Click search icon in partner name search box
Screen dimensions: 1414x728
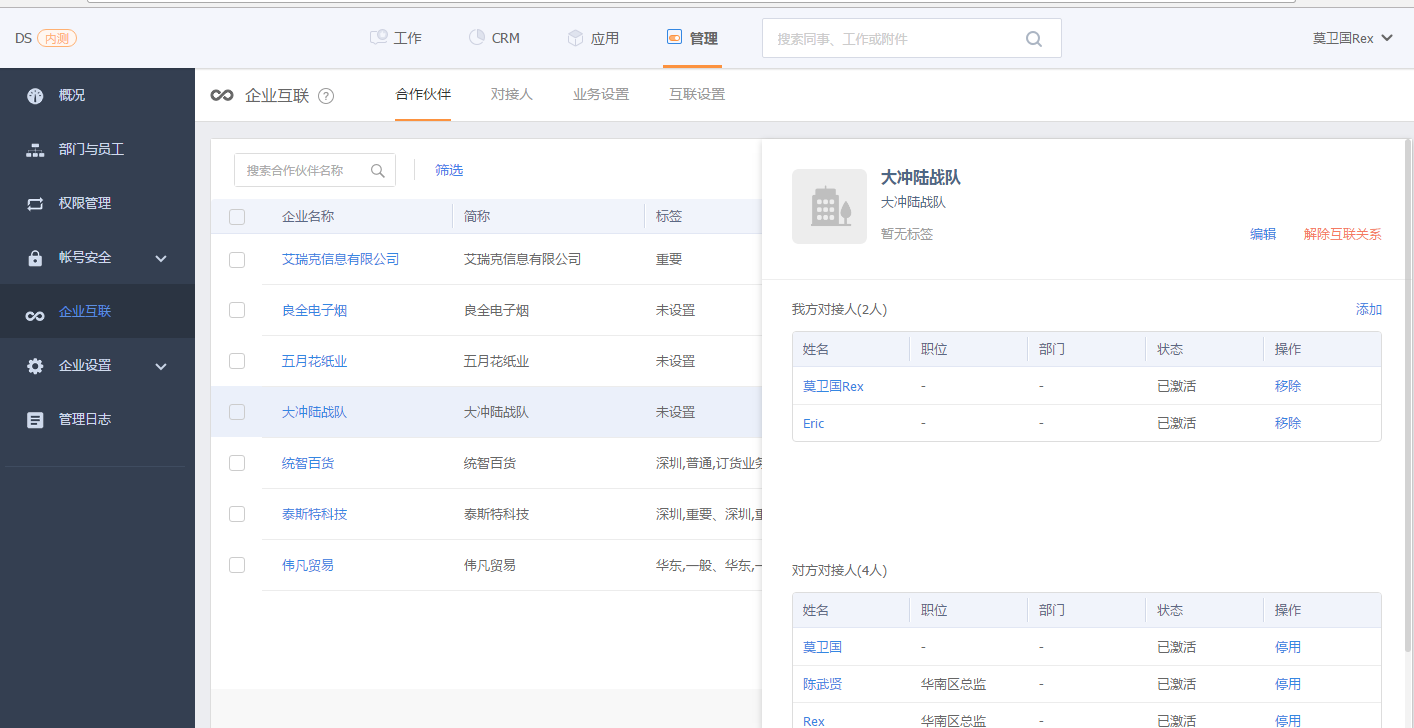[x=378, y=171]
